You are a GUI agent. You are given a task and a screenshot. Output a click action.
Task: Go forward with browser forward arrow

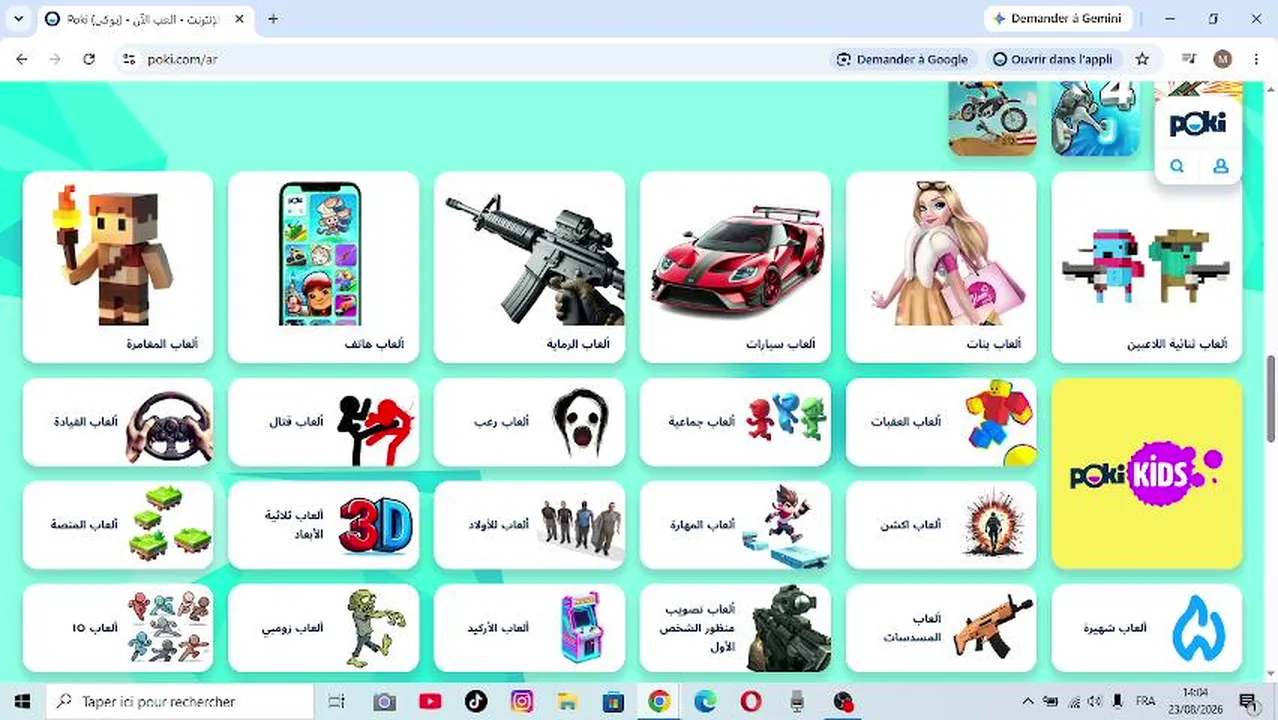point(55,59)
